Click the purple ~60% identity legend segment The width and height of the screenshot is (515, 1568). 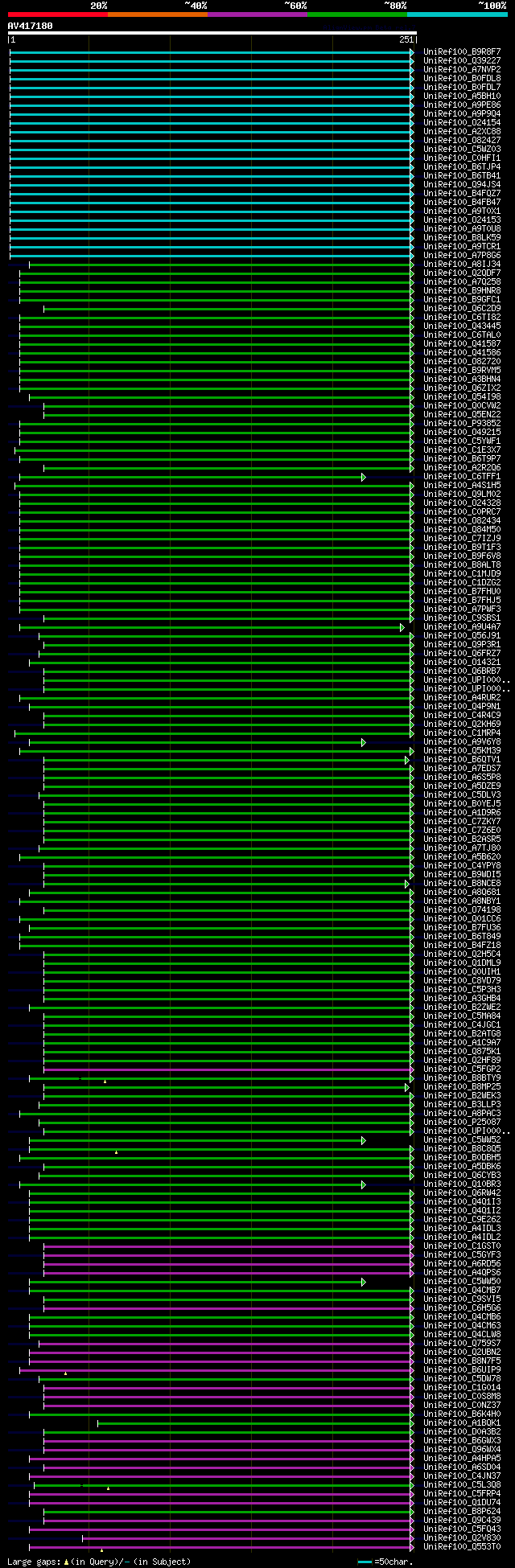pos(257,14)
